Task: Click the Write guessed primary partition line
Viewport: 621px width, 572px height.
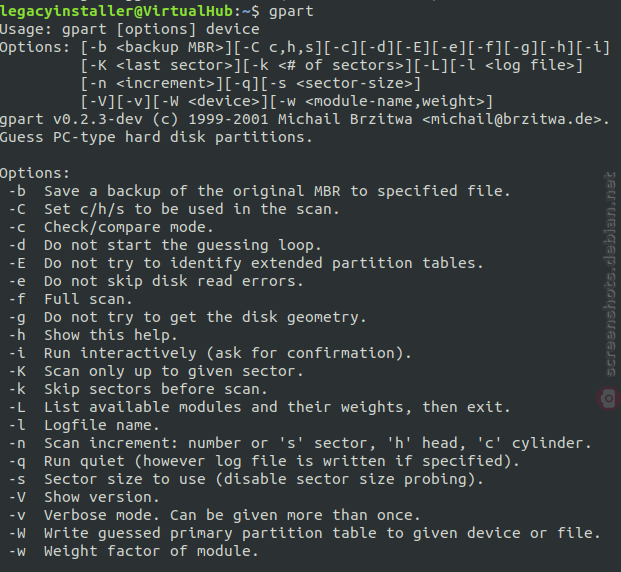Action: coord(305,534)
